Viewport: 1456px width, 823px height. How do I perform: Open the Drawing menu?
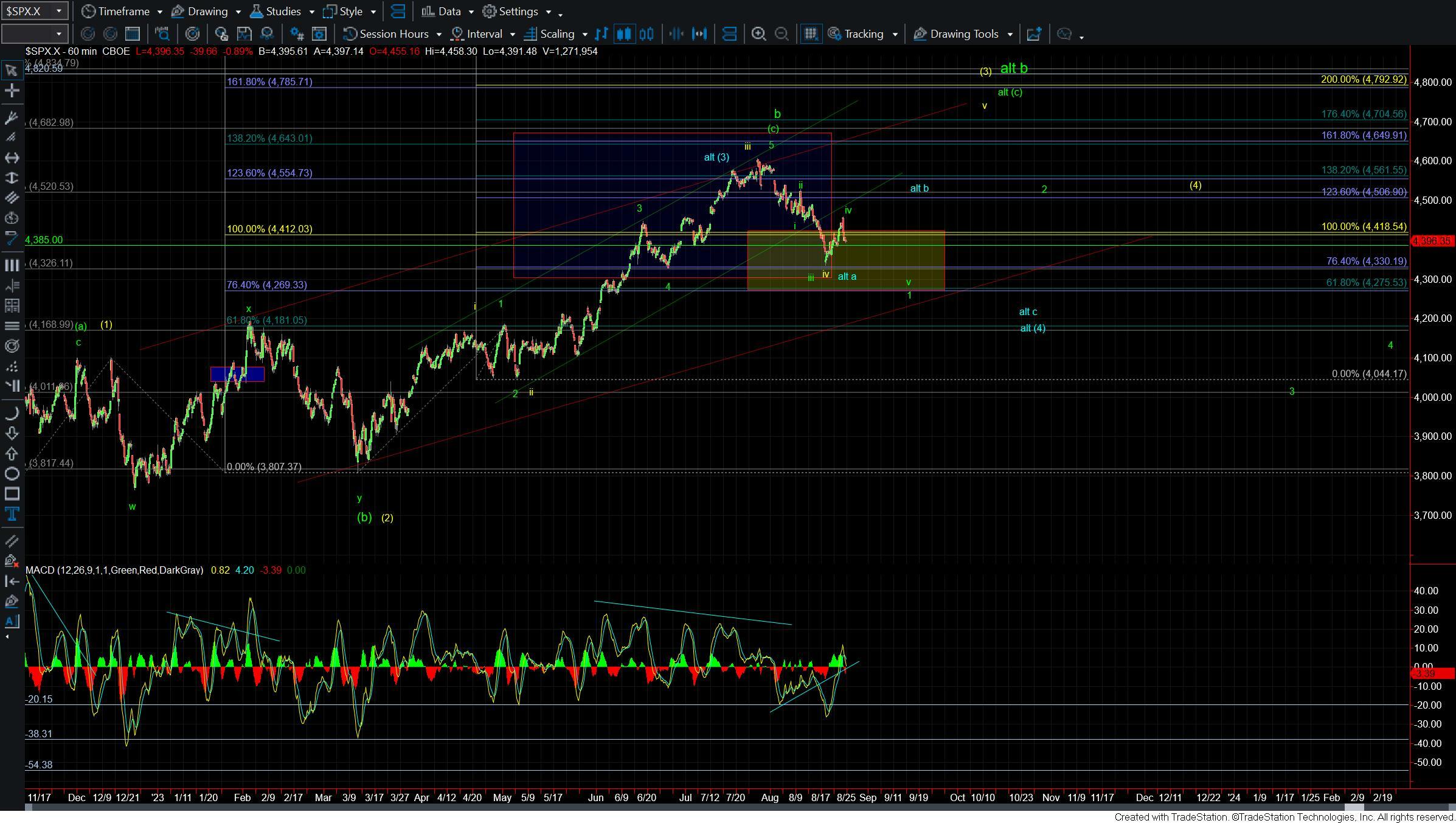206,12
